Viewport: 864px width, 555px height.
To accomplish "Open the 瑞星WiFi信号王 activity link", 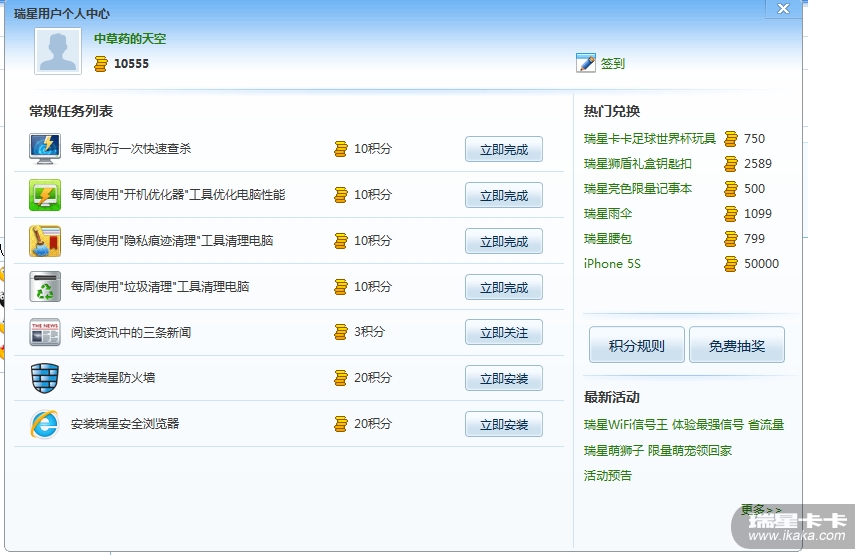I will 683,424.
